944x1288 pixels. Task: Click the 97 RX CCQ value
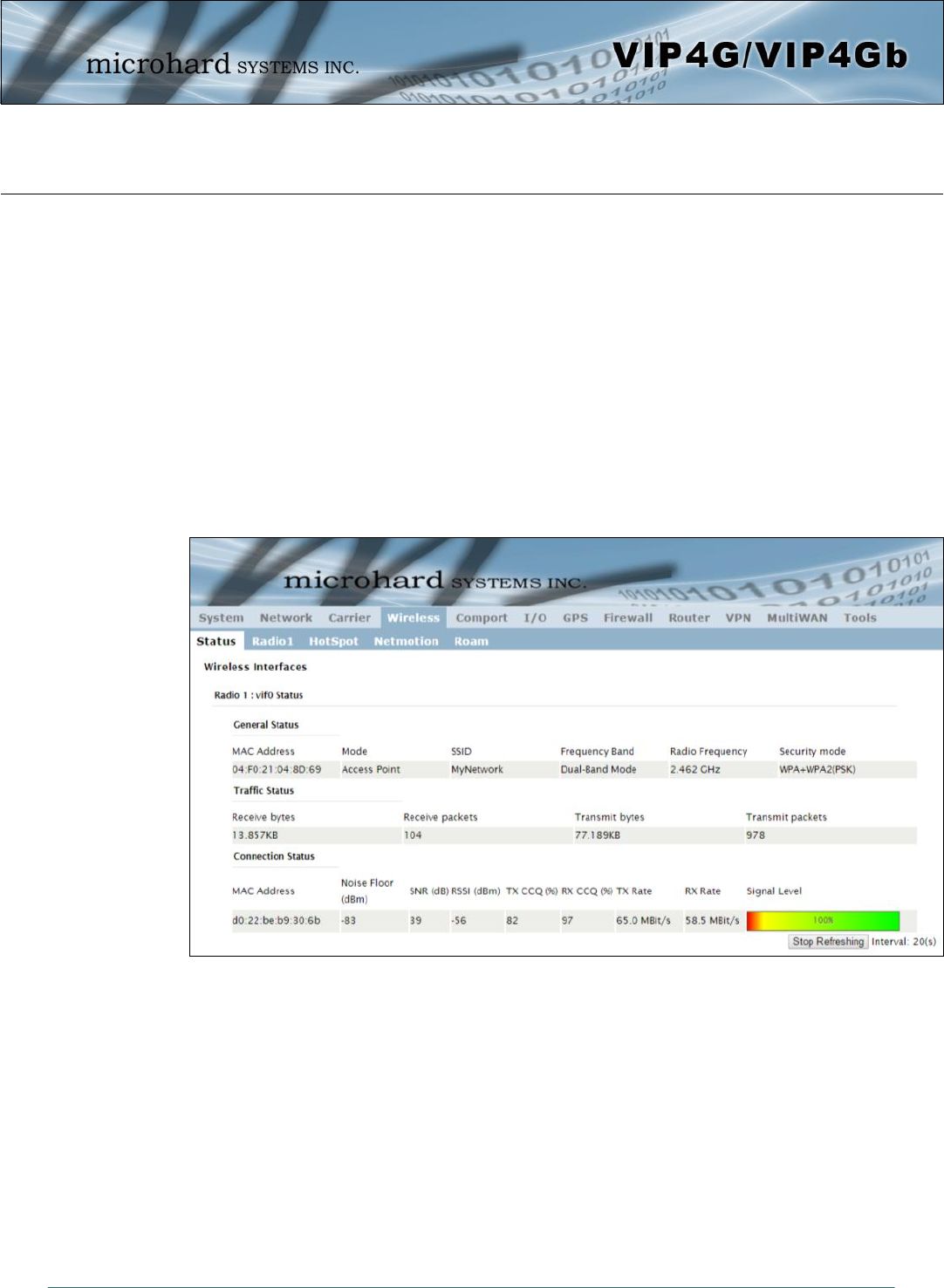click(567, 921)
